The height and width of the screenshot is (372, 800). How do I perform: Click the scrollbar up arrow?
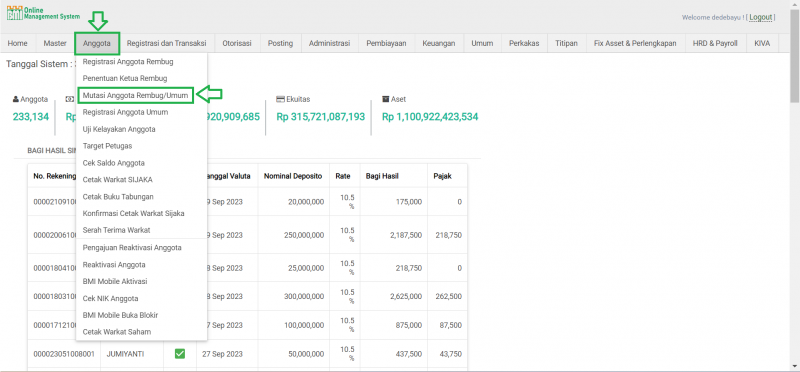(x=795, y=4)
